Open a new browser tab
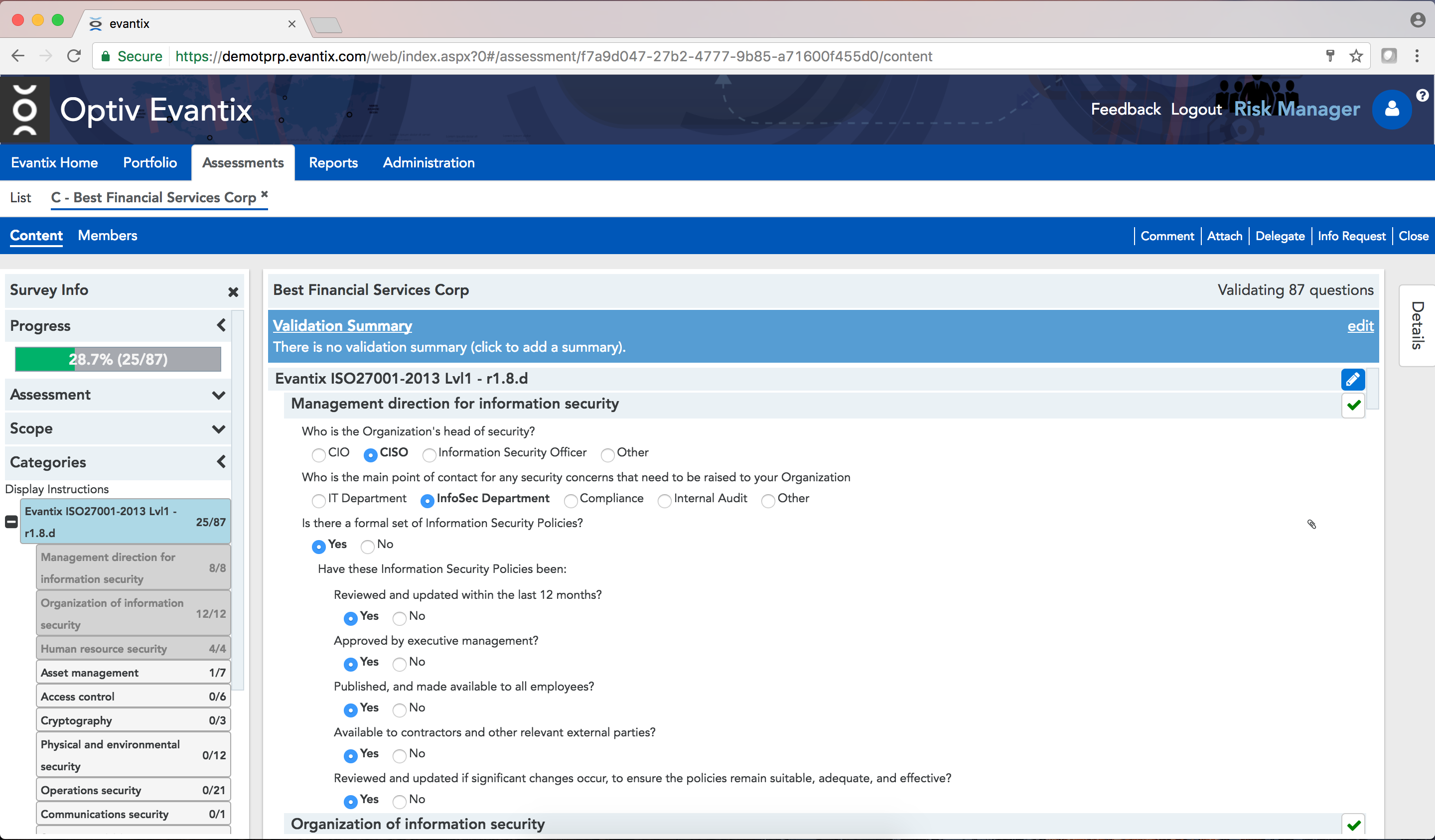 click(326, 24)
